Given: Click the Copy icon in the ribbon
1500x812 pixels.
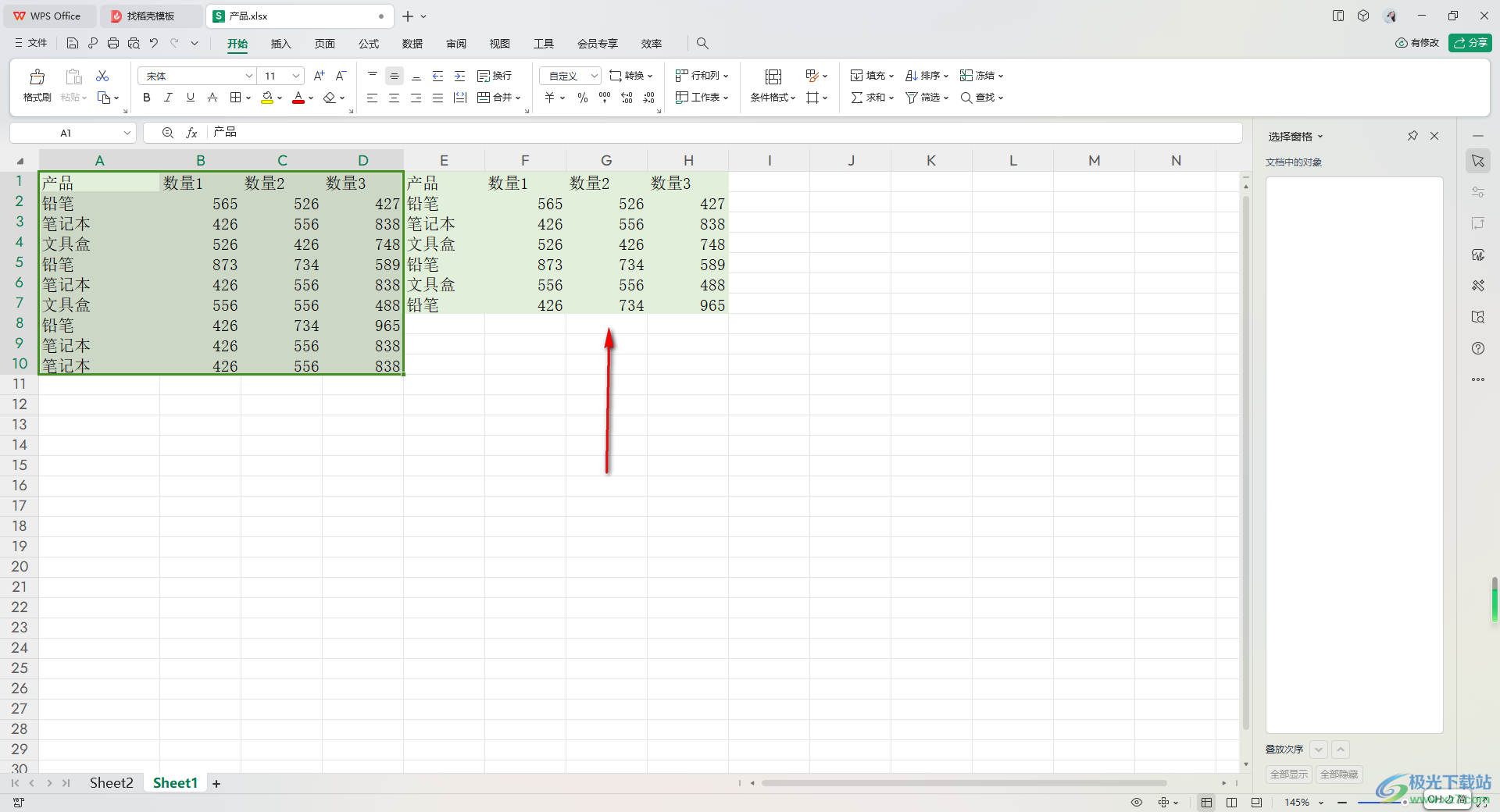Looking at the screenshot, I should tap(104, 98).
